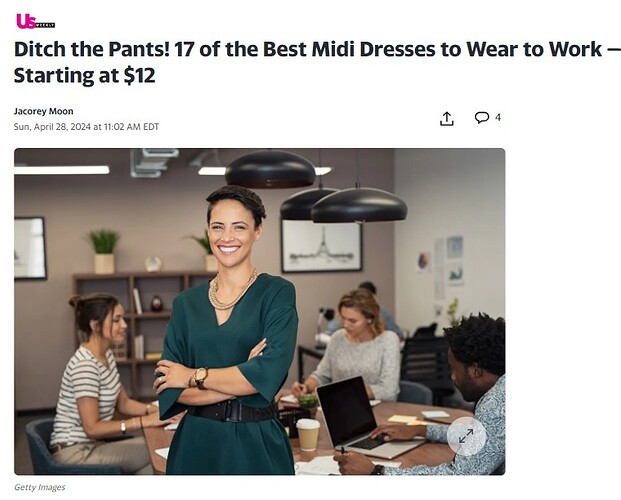Open the share icon
The height and width of the screenshot is (500, 621).
click(446, 118)
